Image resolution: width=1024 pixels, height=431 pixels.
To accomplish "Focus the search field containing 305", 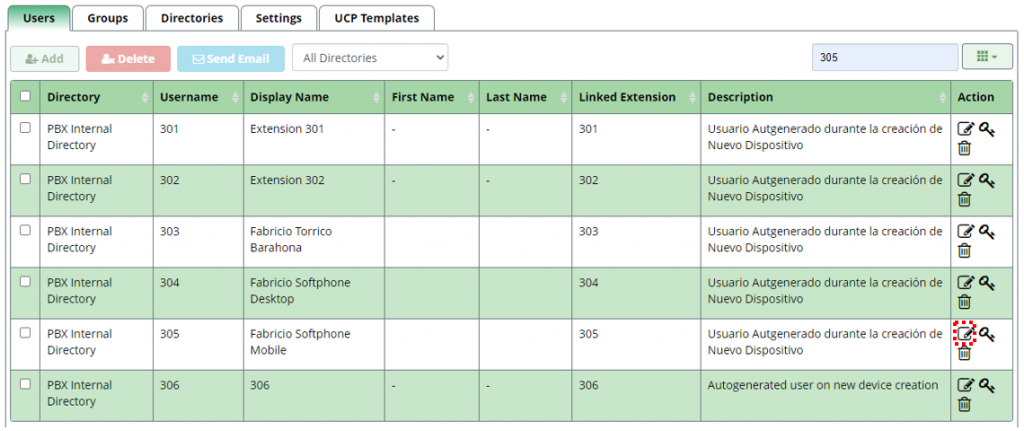I will pos(885,57).
